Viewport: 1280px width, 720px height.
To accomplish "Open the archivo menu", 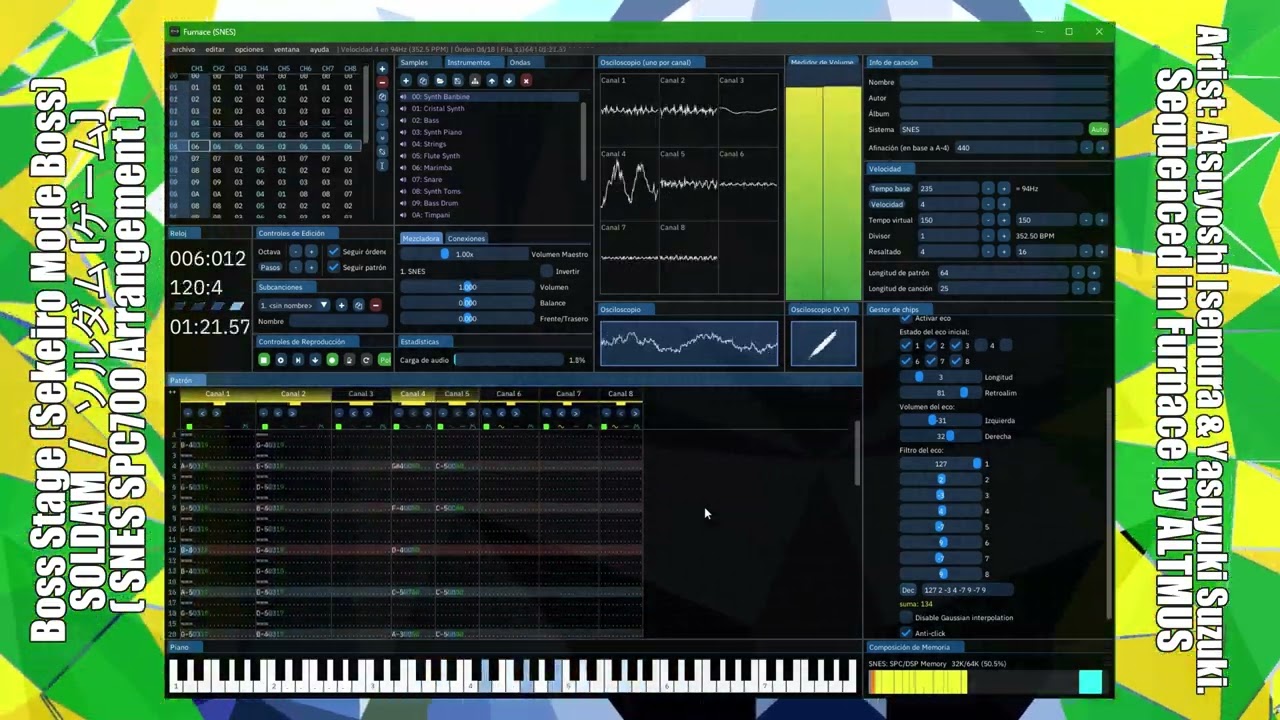I will tap(184, 49).
